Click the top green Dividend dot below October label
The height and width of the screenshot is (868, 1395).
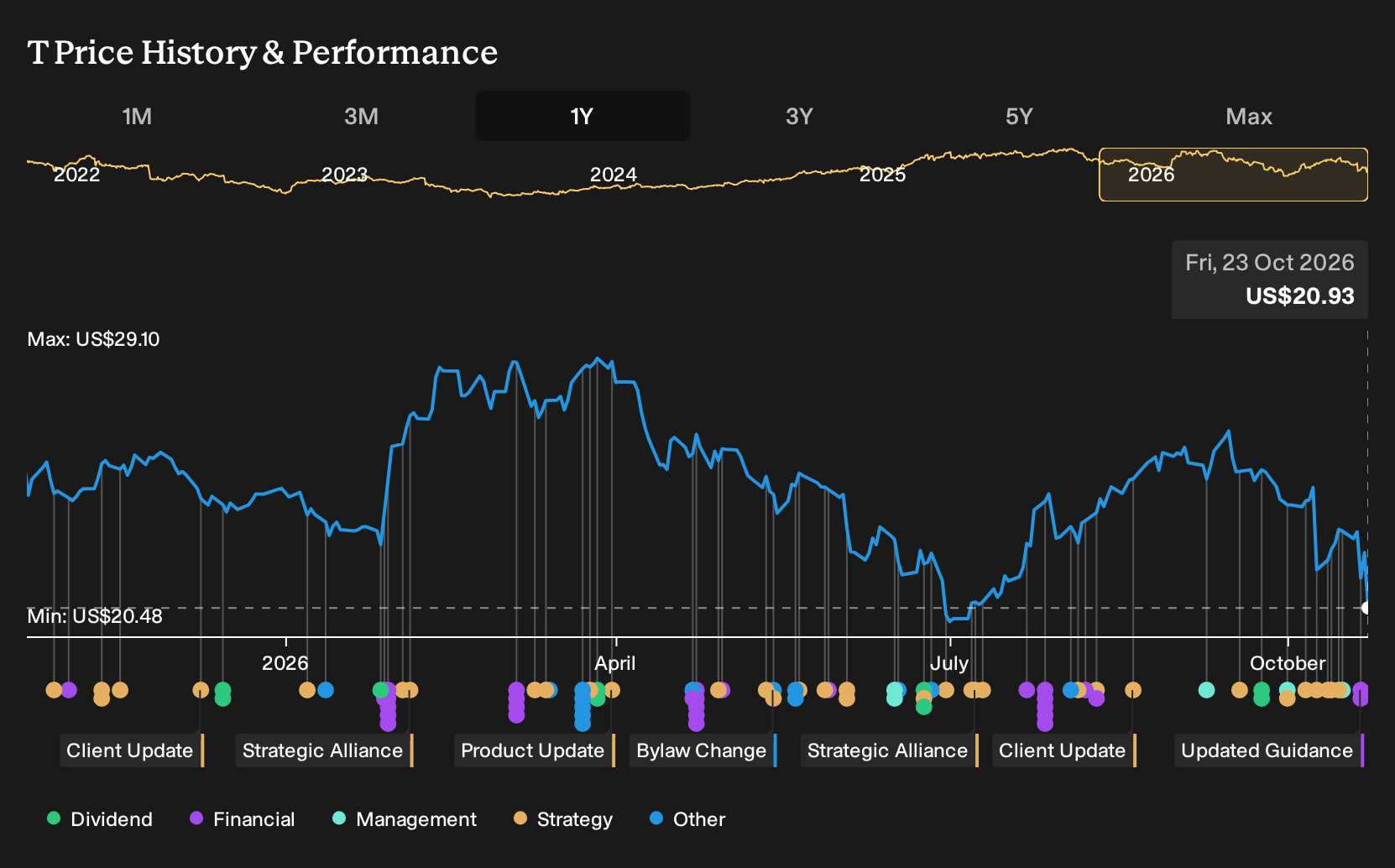coord(1262,690)
